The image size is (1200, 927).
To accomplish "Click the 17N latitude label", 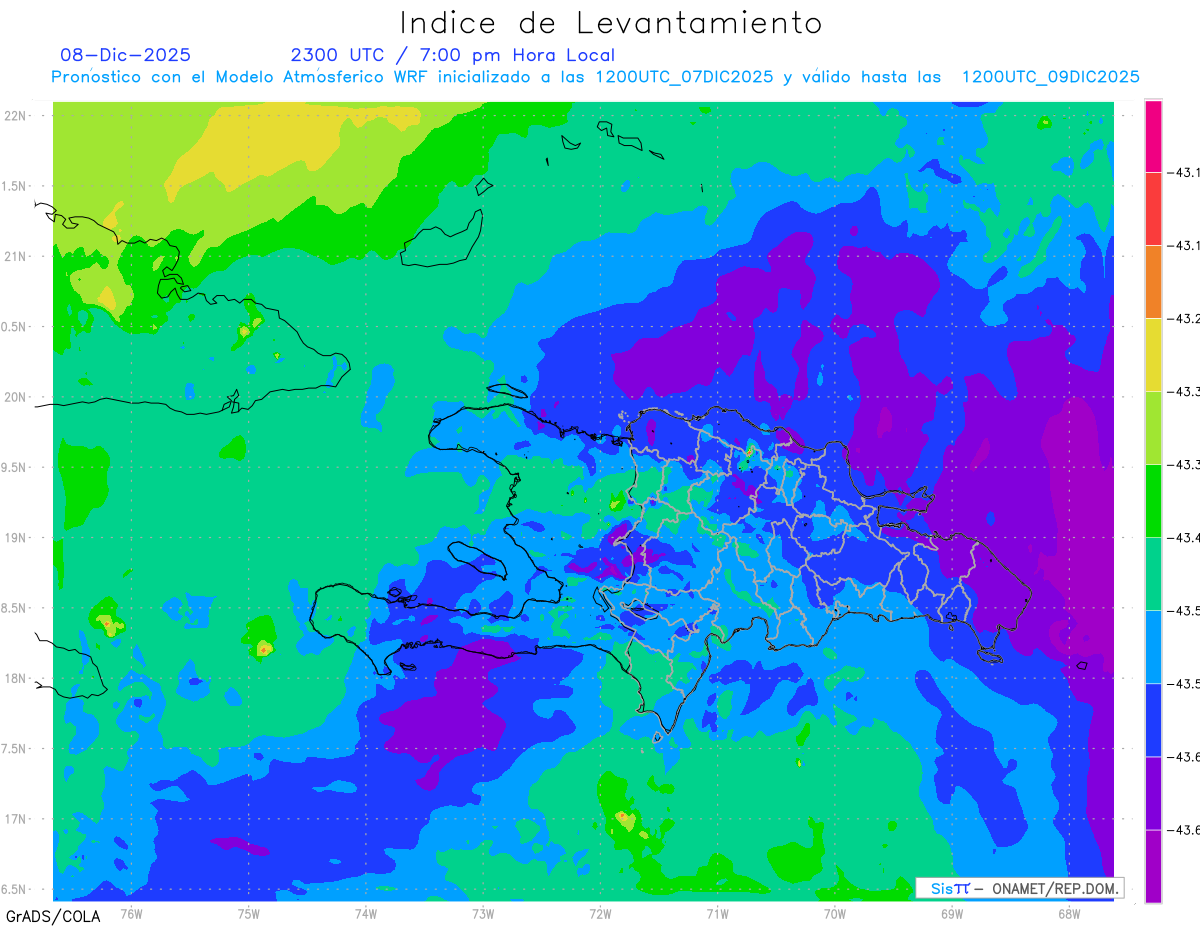I will click(x=17, y=819).
